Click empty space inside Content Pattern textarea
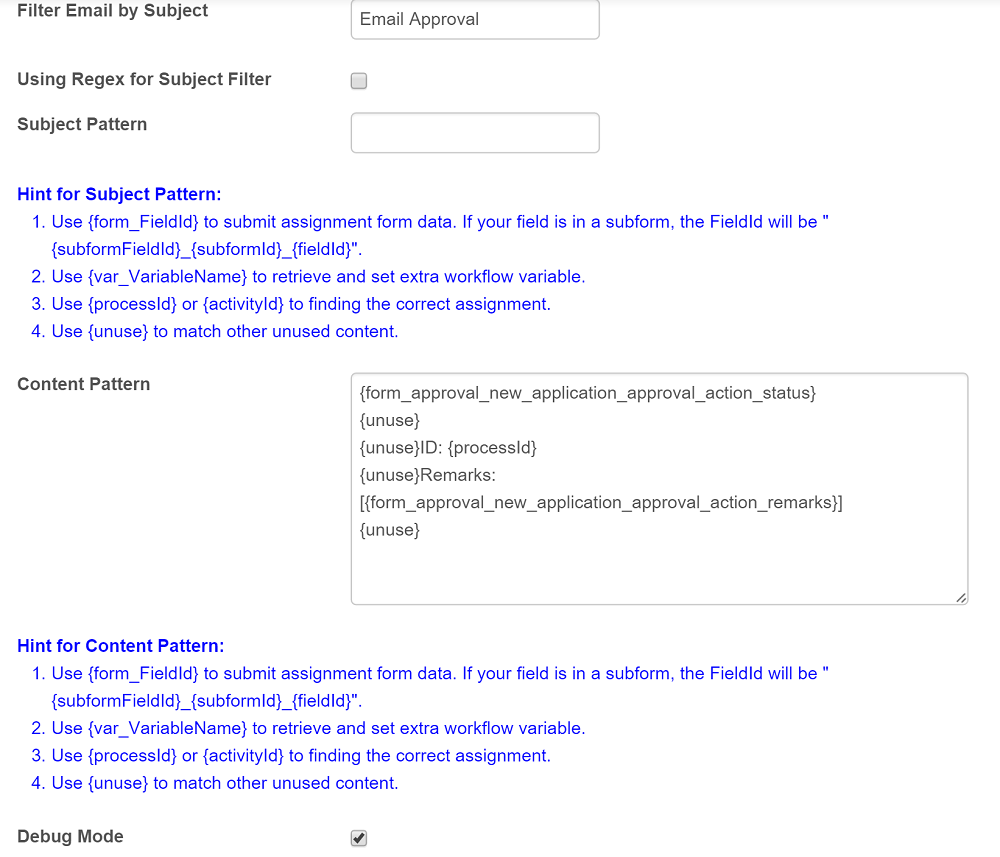The width and height of the screenshot is (1000, 857). coord(658,568)
